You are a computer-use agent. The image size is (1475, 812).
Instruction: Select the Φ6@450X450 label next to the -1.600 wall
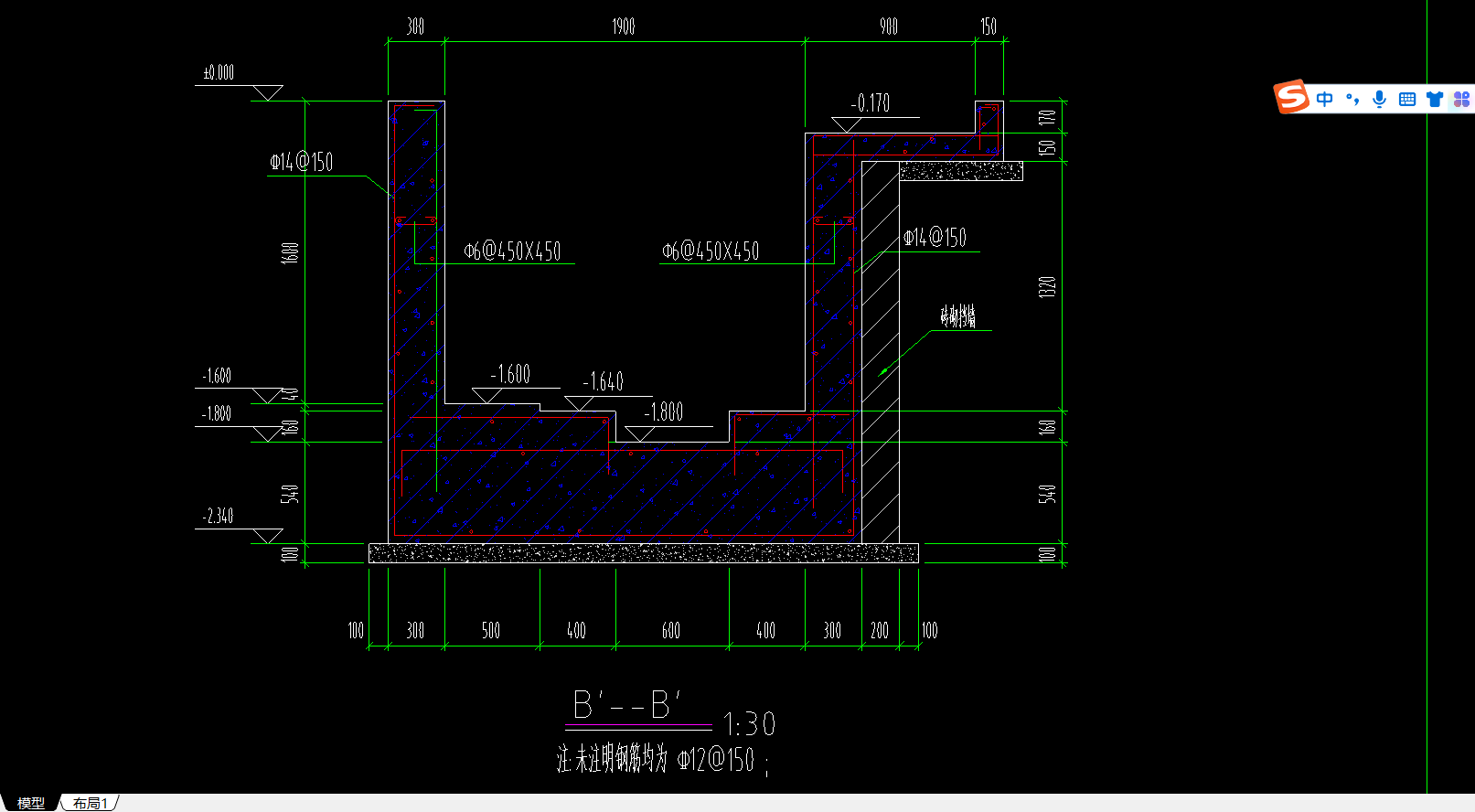[x=513, y=251]
